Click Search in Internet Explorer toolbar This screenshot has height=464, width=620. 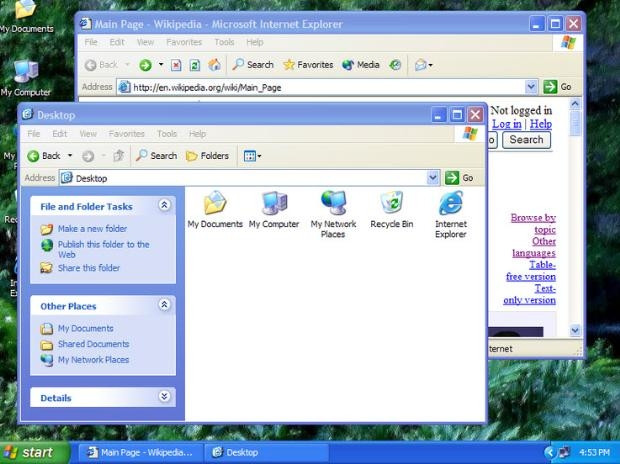coord(253,65)
